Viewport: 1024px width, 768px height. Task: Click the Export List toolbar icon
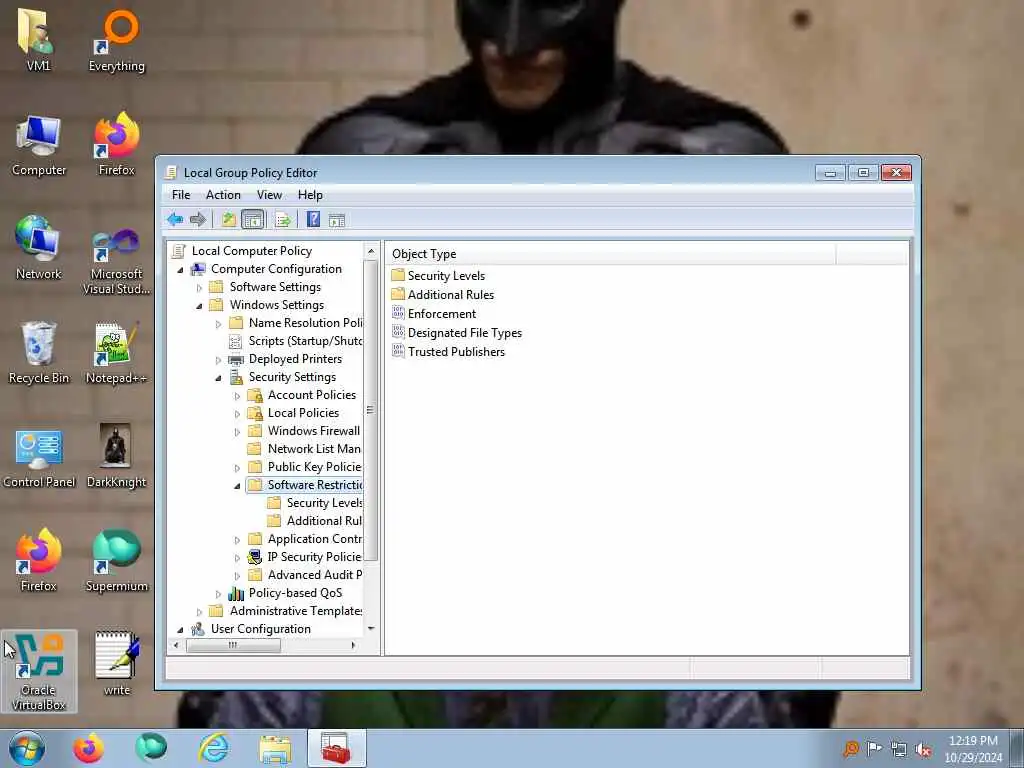pos(283,219)
